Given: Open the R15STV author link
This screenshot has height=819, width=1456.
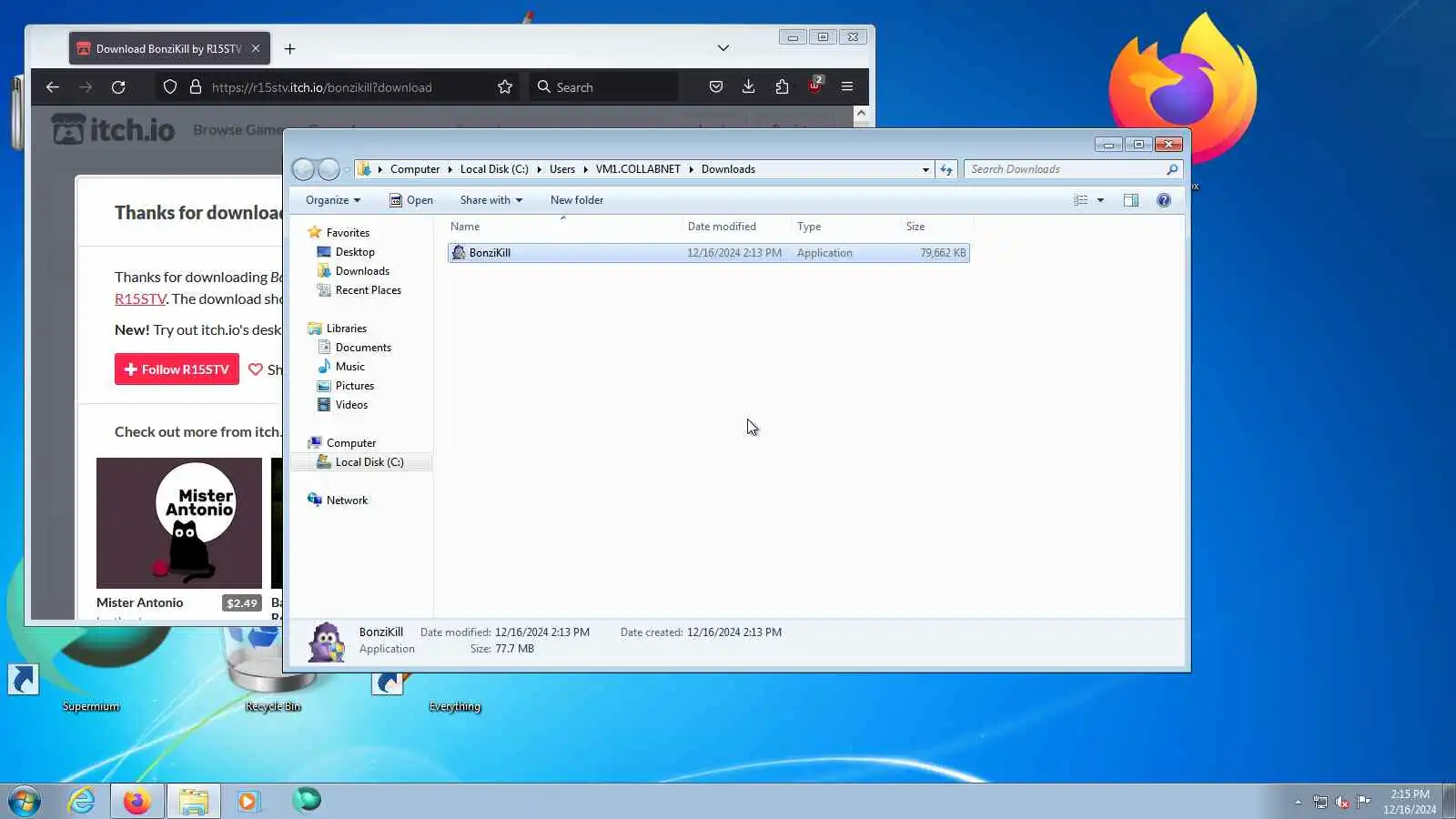Looking at the screenshot, I should (140, 299).
